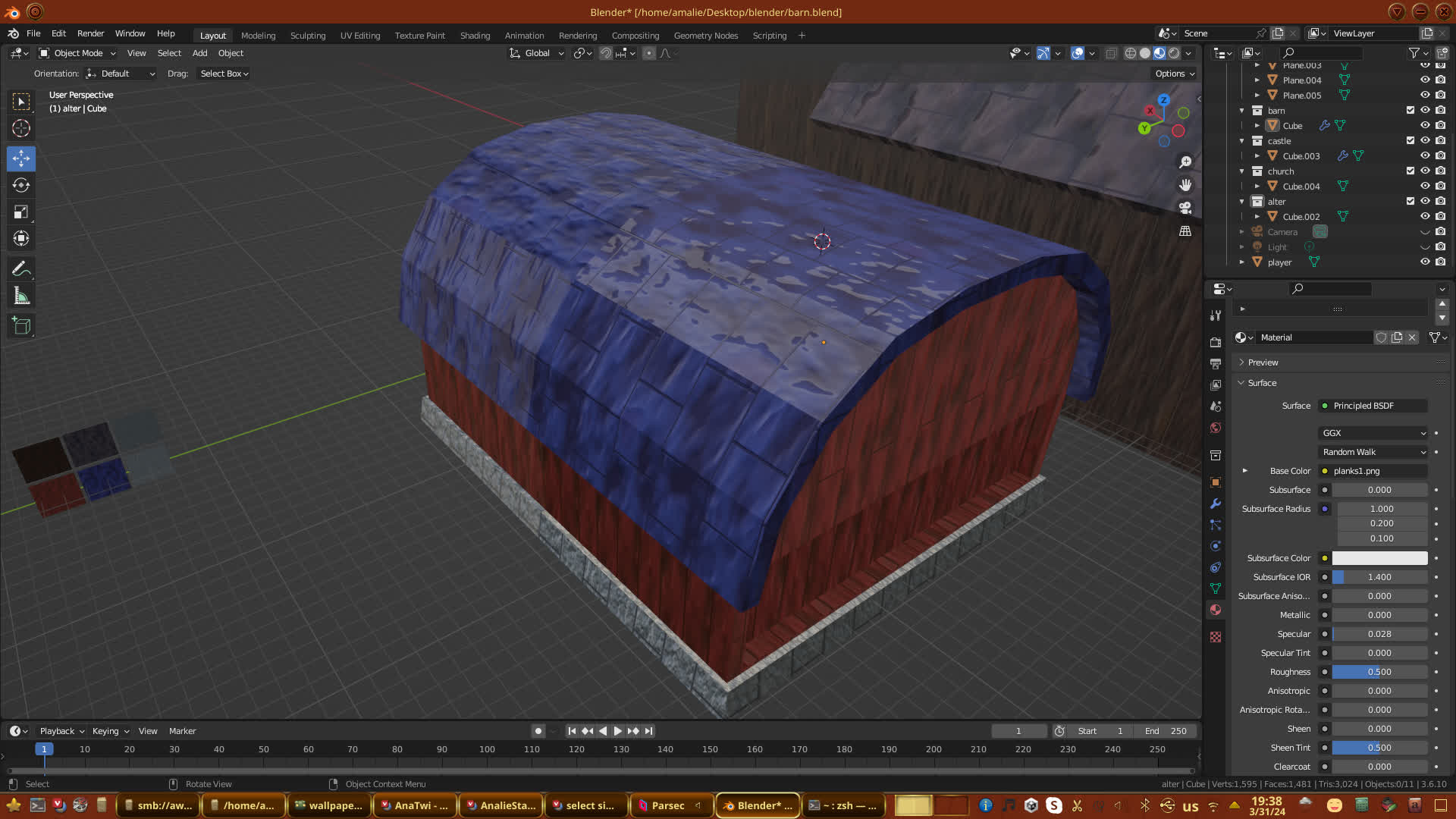The image size is (1456, 819).
Task: Activate the Rotate tool
Action: [21, 185]
